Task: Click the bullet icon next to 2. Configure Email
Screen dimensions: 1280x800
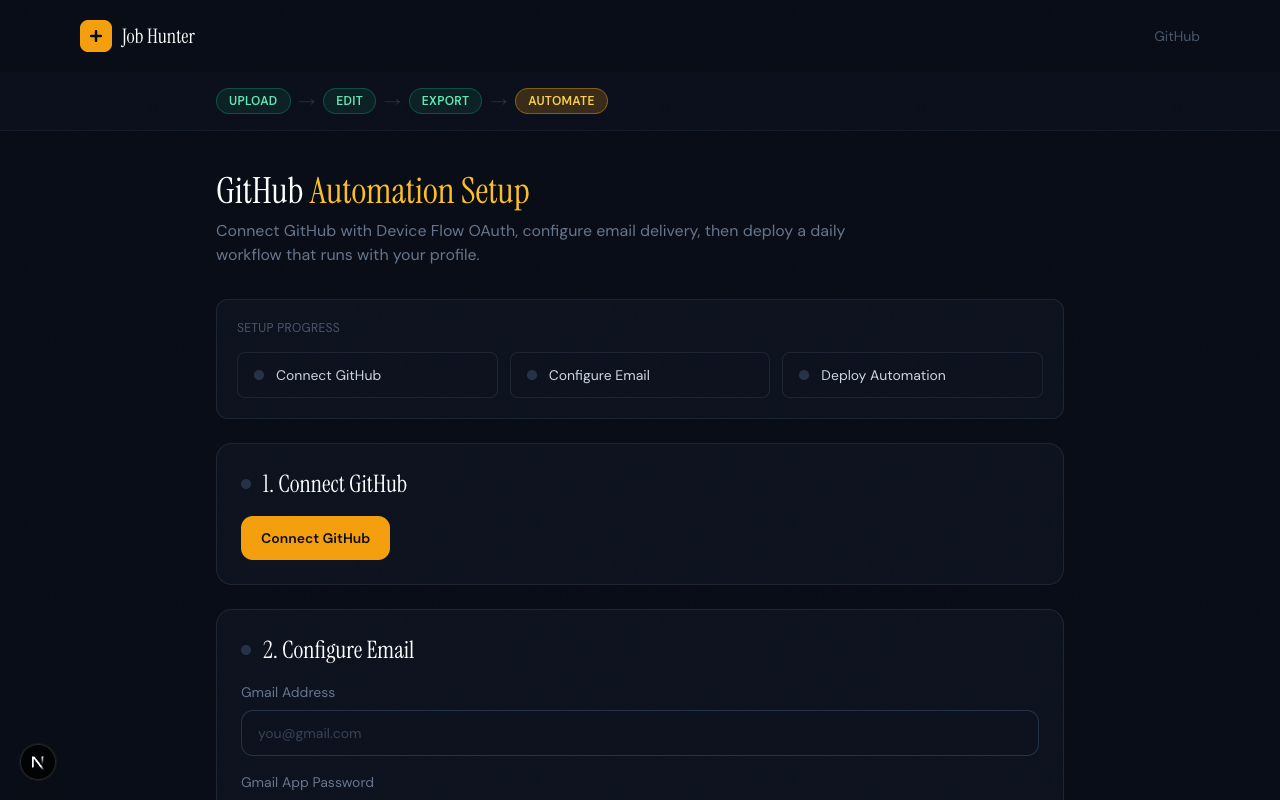Action: click(x=246, y=649)
